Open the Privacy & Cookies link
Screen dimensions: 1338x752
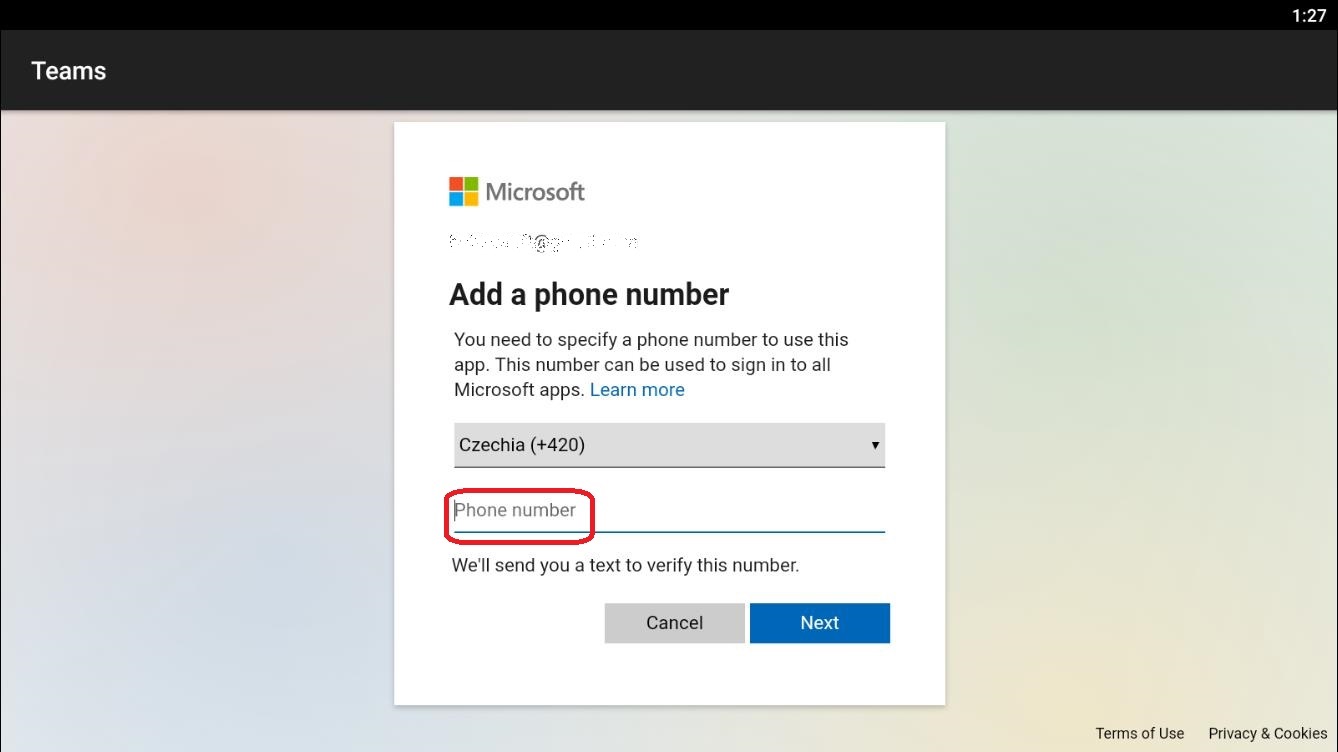pyautogui.click(x=1267, y=733)
